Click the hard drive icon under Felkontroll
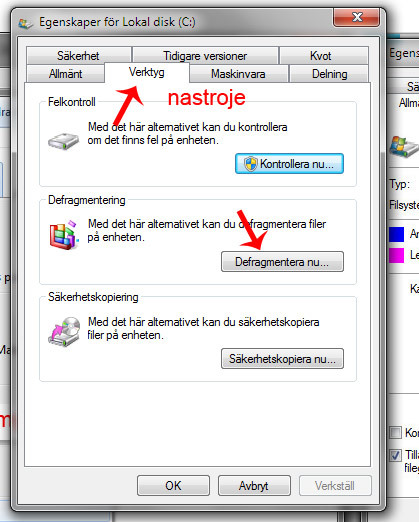Screen dimensions: 419x522 (63, 141)
